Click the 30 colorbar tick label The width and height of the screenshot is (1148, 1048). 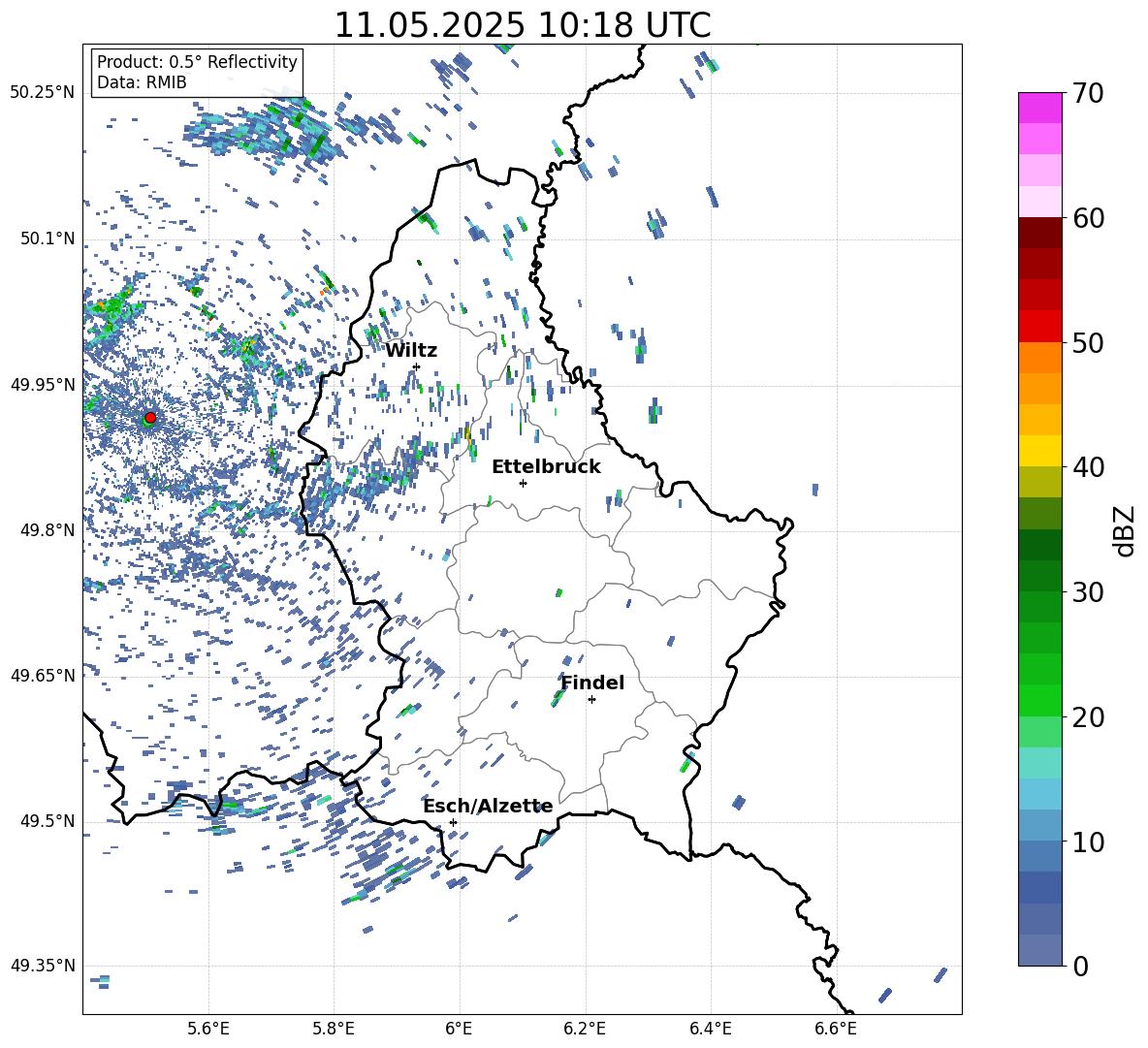1088,592
